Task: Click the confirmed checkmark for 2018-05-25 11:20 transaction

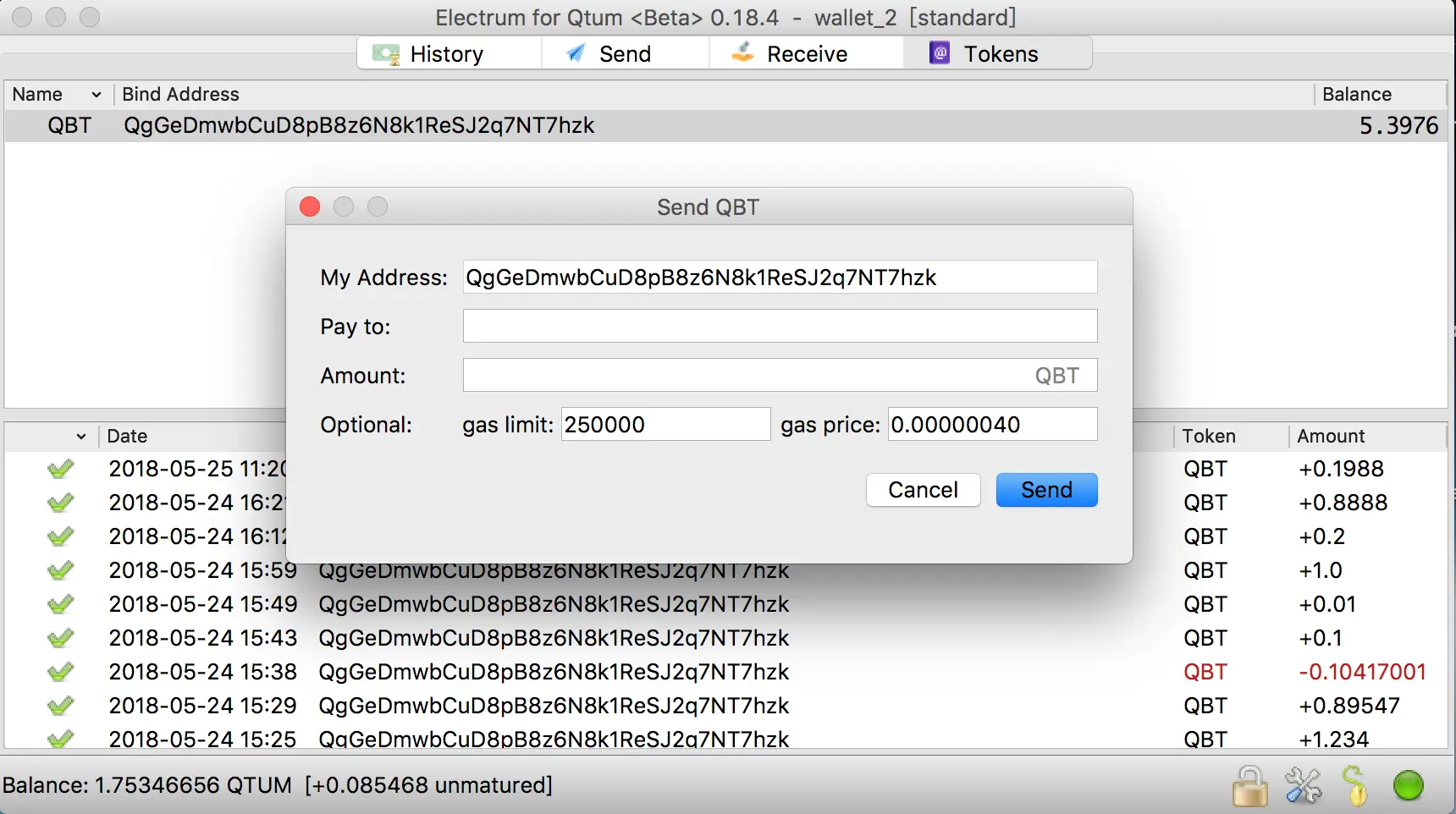Action: point(60,469)
